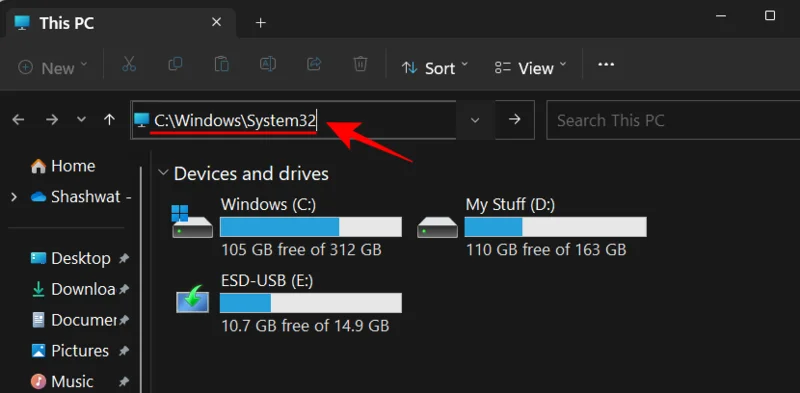Open recent locations chevron beside forward arrow
This screenshot has width=800, height=393.
tap(81, 120)
